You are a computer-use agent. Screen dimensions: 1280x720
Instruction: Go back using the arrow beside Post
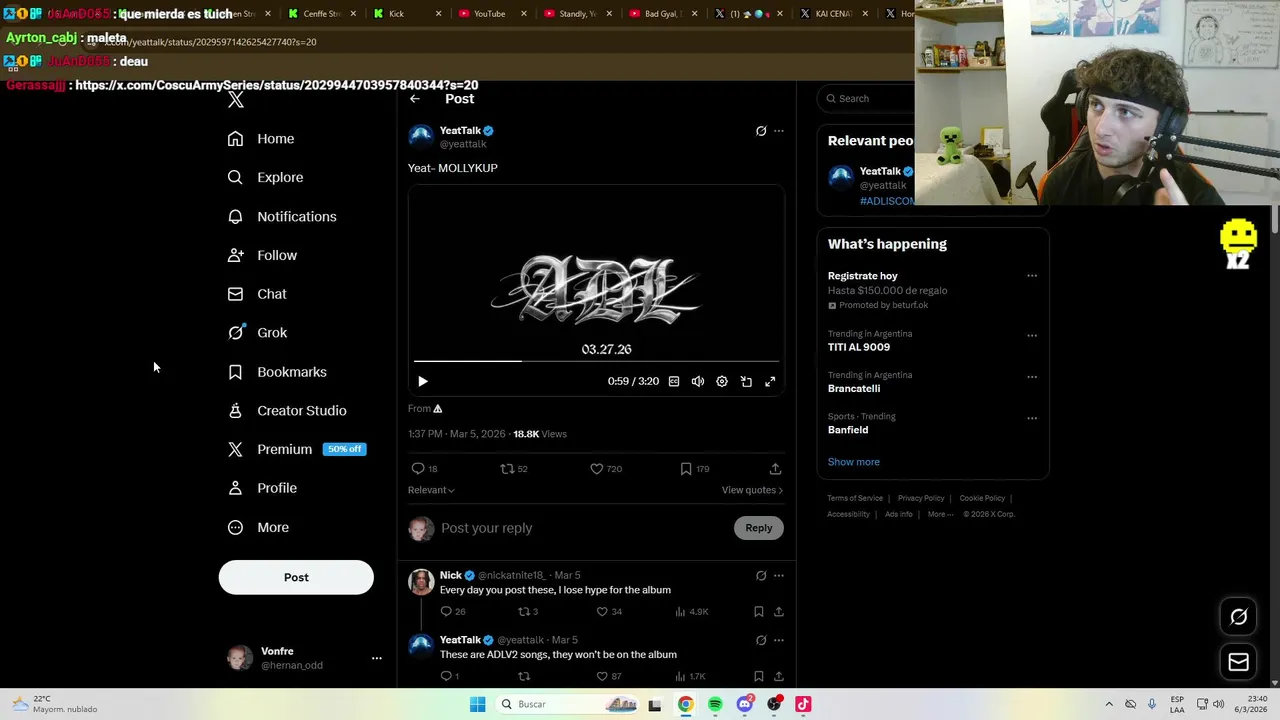(x=415, y=99)
